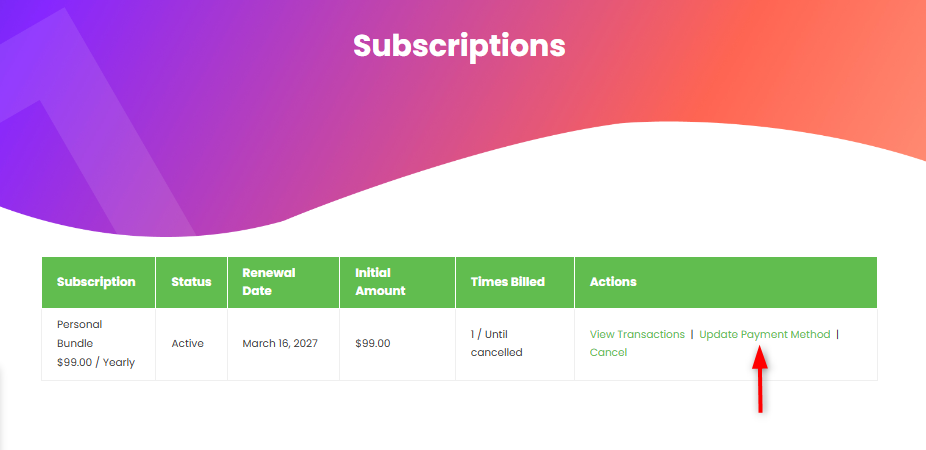Select the Personal Bundle subscription name
Image resolution: width=926 pixels, height=450 pixels.
[x=80, y=334]
